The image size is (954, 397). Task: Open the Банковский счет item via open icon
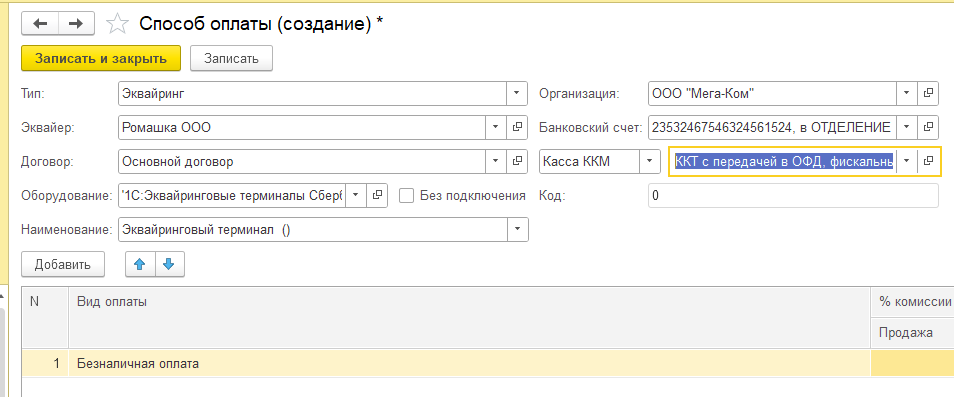click(928, 128)
